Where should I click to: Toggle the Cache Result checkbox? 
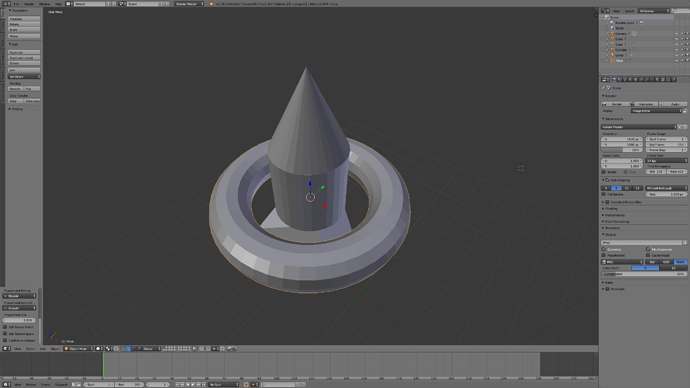click(648, 255)
